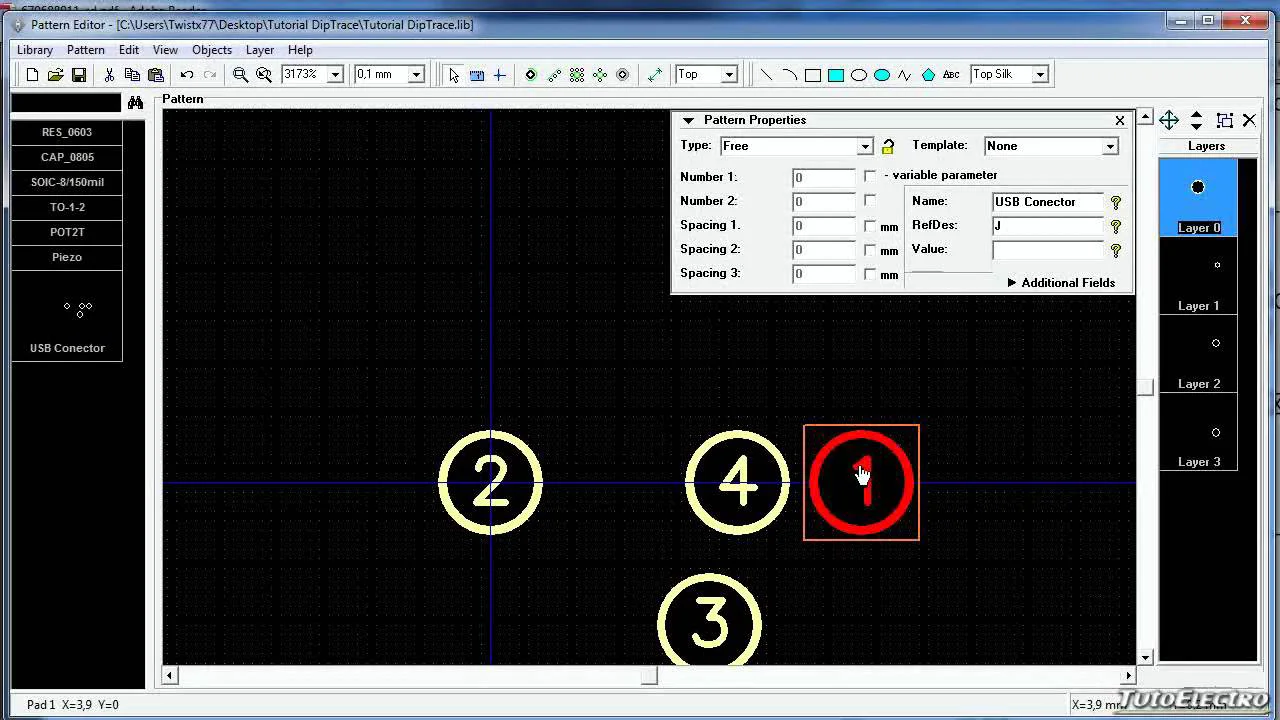
Task: Click the Undo arrow icon
Action: click(x=186, y=75)
